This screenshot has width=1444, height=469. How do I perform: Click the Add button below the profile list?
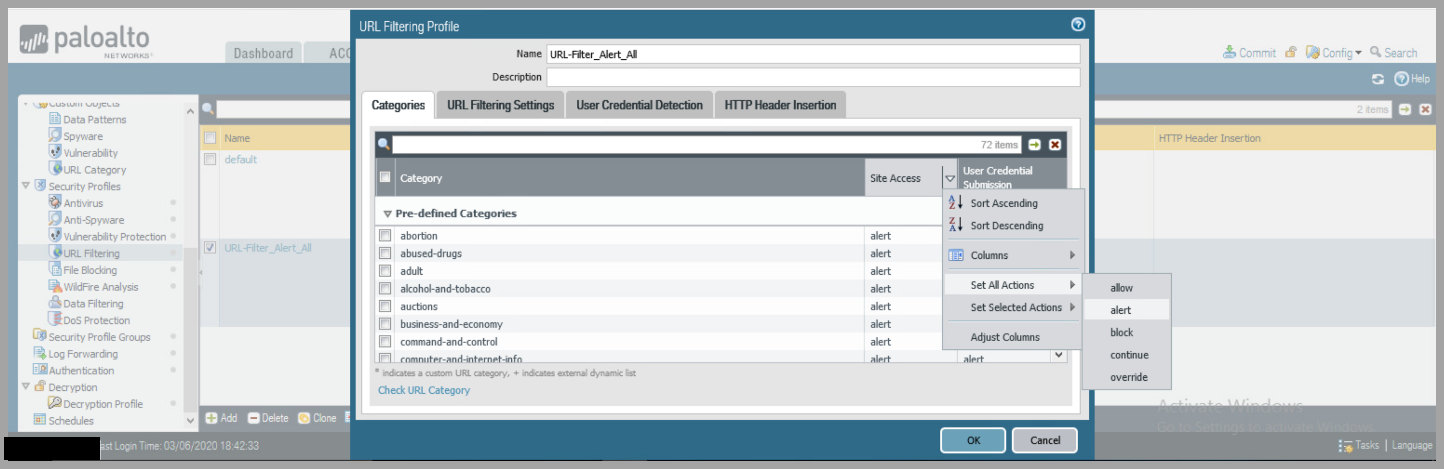pyautogui.click(x=222, y=418)
